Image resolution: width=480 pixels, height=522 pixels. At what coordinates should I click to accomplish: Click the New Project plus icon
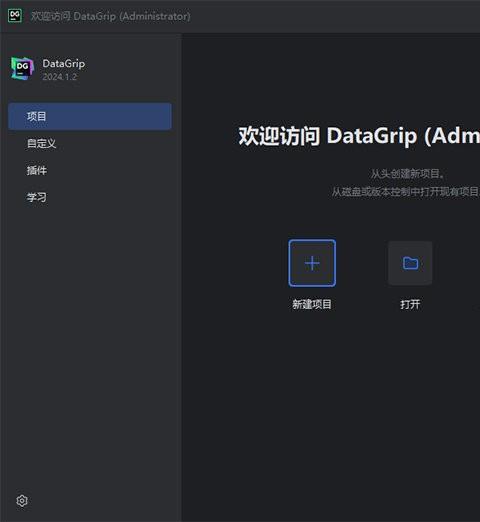pyautogui.click(x=312, y=263)
